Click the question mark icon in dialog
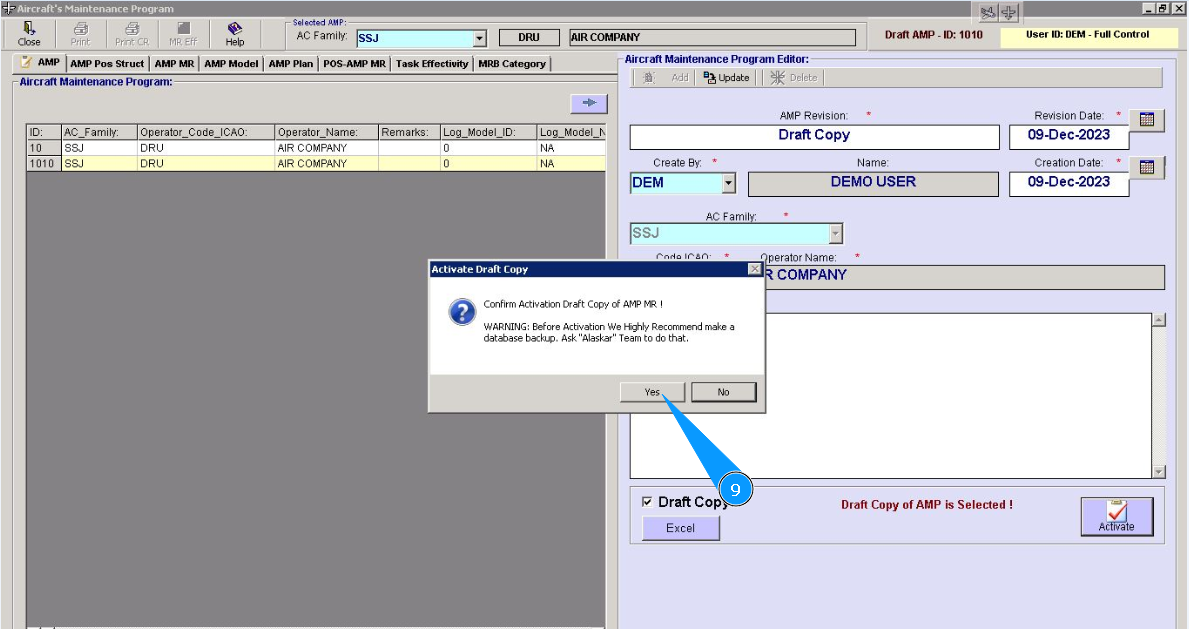 (462, 312)
